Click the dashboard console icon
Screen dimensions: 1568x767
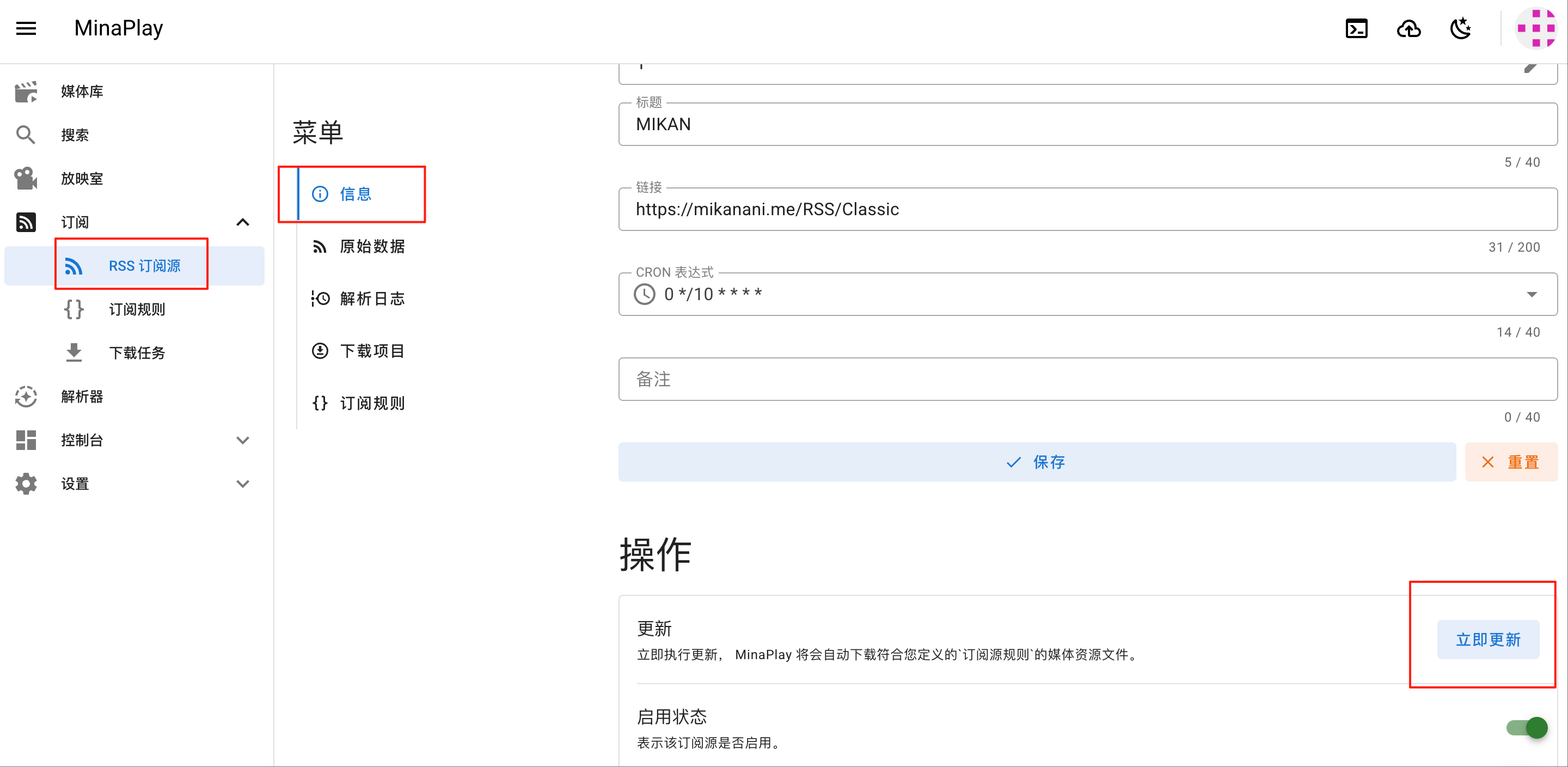click(x=26, y=440)
